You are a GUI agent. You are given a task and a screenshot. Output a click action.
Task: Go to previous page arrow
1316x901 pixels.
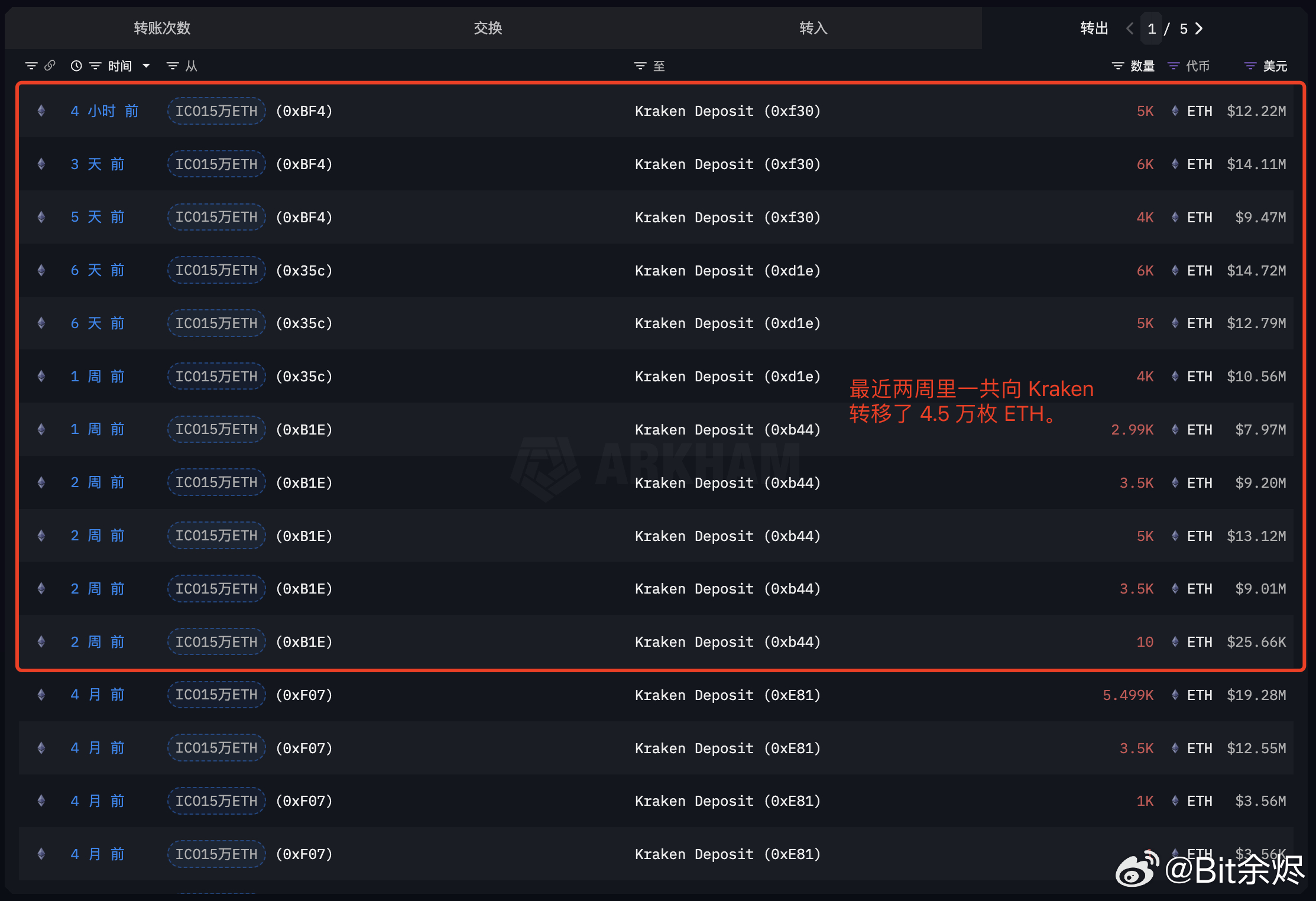point(1129,28)
